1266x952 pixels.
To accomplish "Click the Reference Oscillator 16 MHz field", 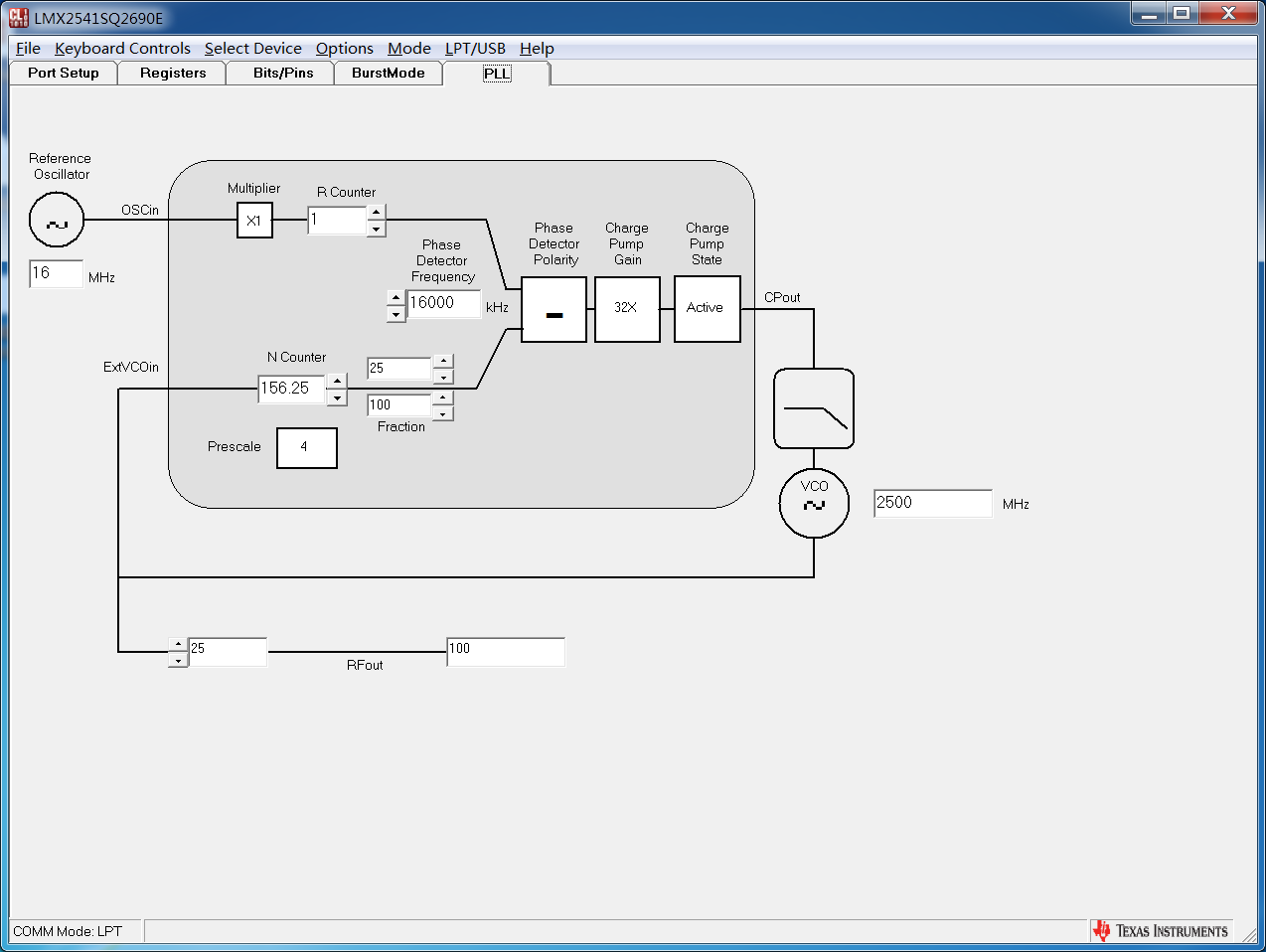I will click(56, 273).
